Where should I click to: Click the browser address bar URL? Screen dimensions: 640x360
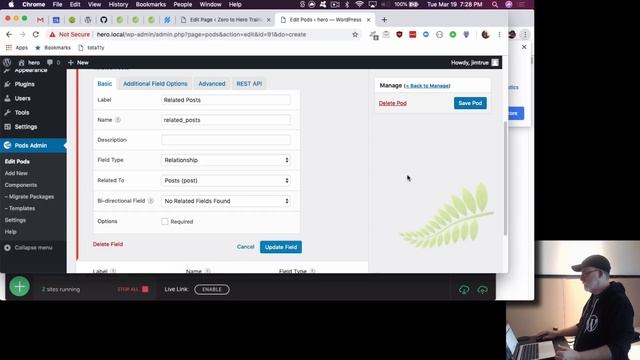[202, 35]
